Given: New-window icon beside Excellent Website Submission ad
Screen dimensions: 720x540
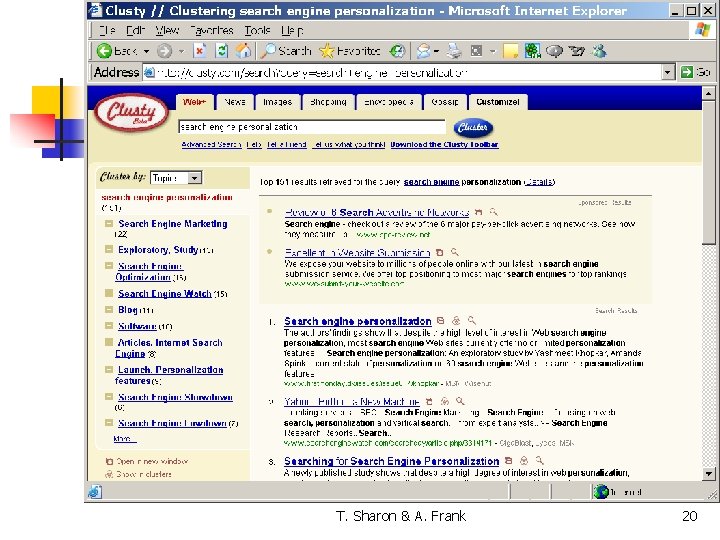Looking at the screenshot, I should [x=439, y=252].
